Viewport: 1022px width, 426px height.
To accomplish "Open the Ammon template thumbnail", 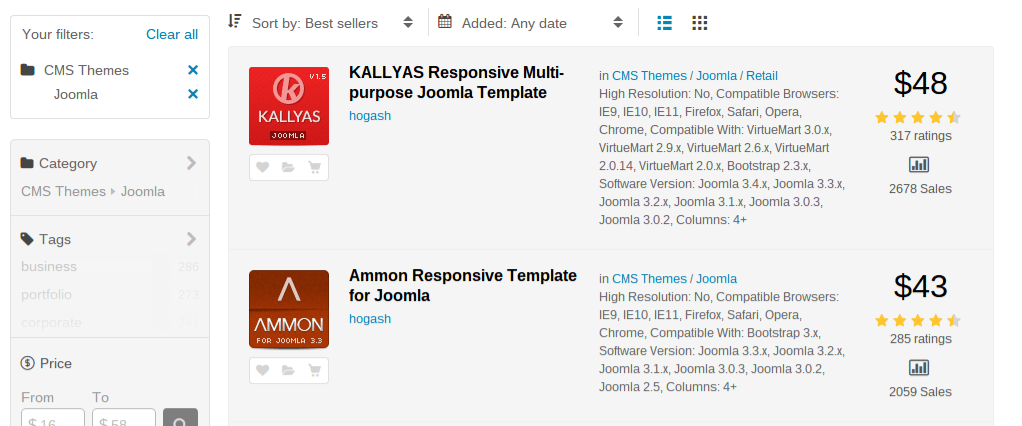I will pos(289,309).
